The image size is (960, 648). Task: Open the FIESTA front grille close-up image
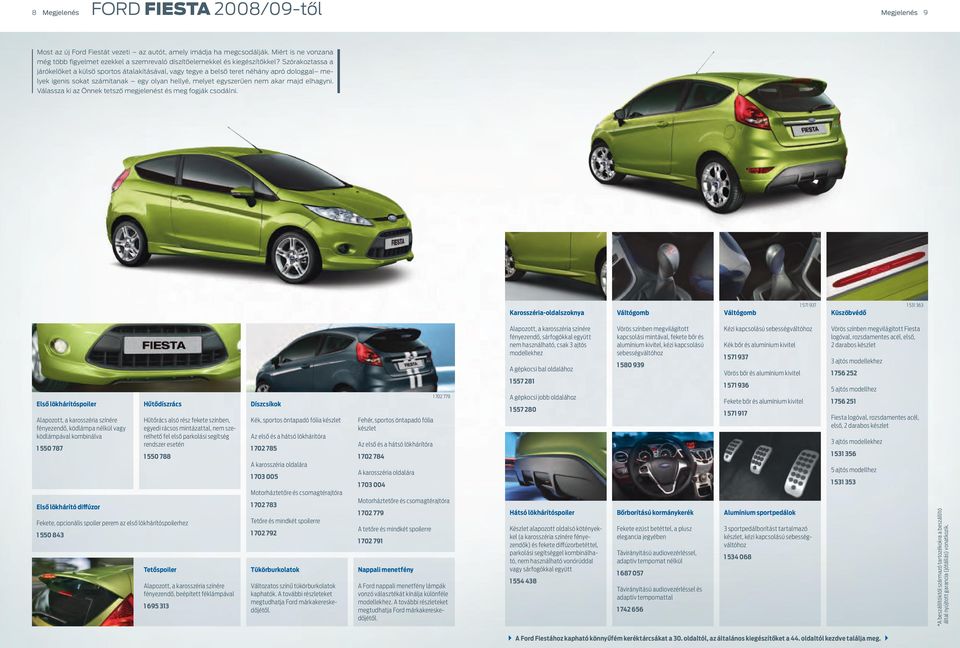coord(136,358)
